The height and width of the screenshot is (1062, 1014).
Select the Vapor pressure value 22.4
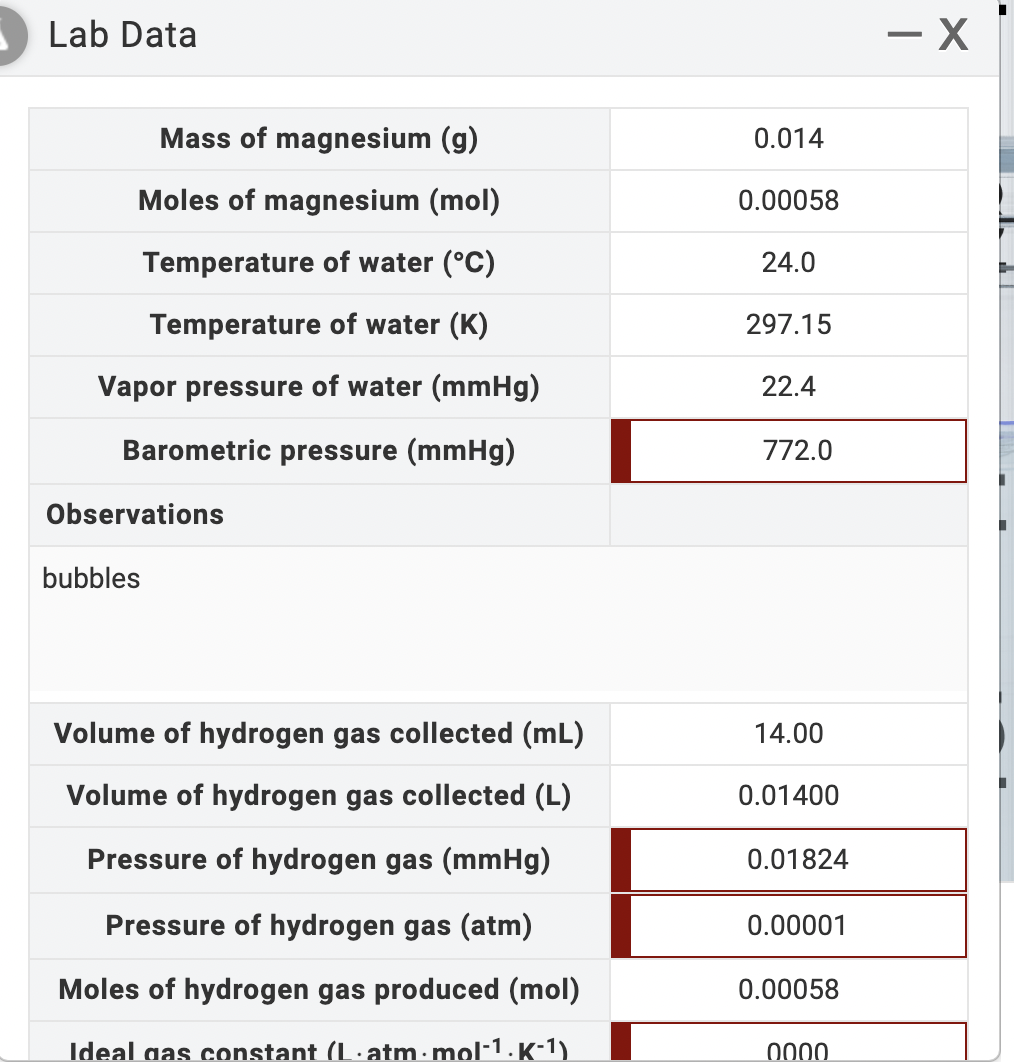click(x=788, y=386)
